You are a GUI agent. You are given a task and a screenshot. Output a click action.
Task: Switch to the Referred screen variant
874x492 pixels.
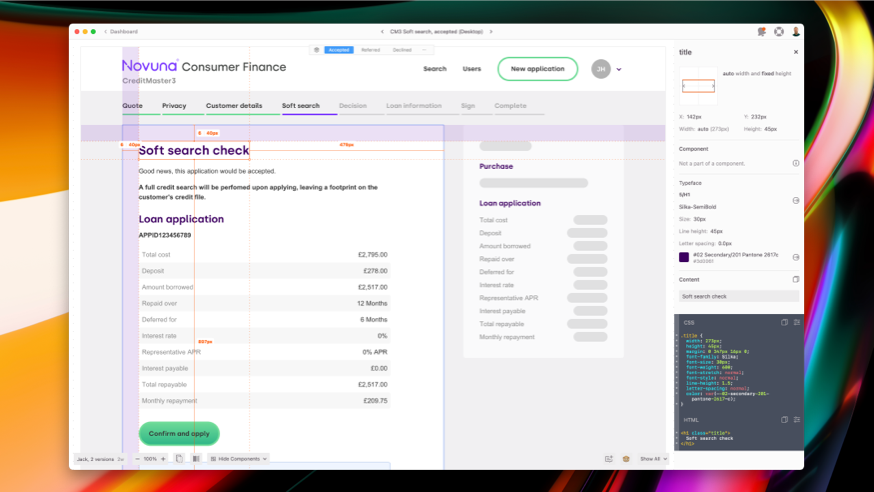click(370, 49)
